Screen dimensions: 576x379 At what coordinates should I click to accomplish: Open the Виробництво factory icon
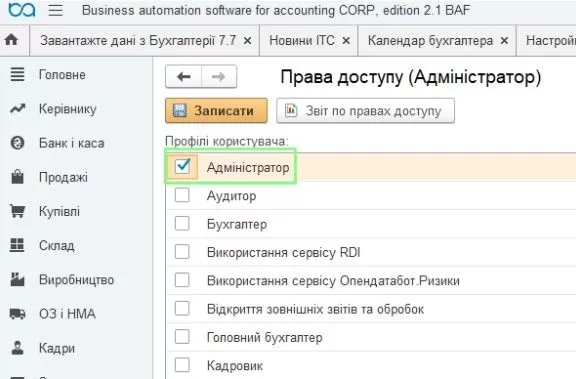tap(17, 279)
